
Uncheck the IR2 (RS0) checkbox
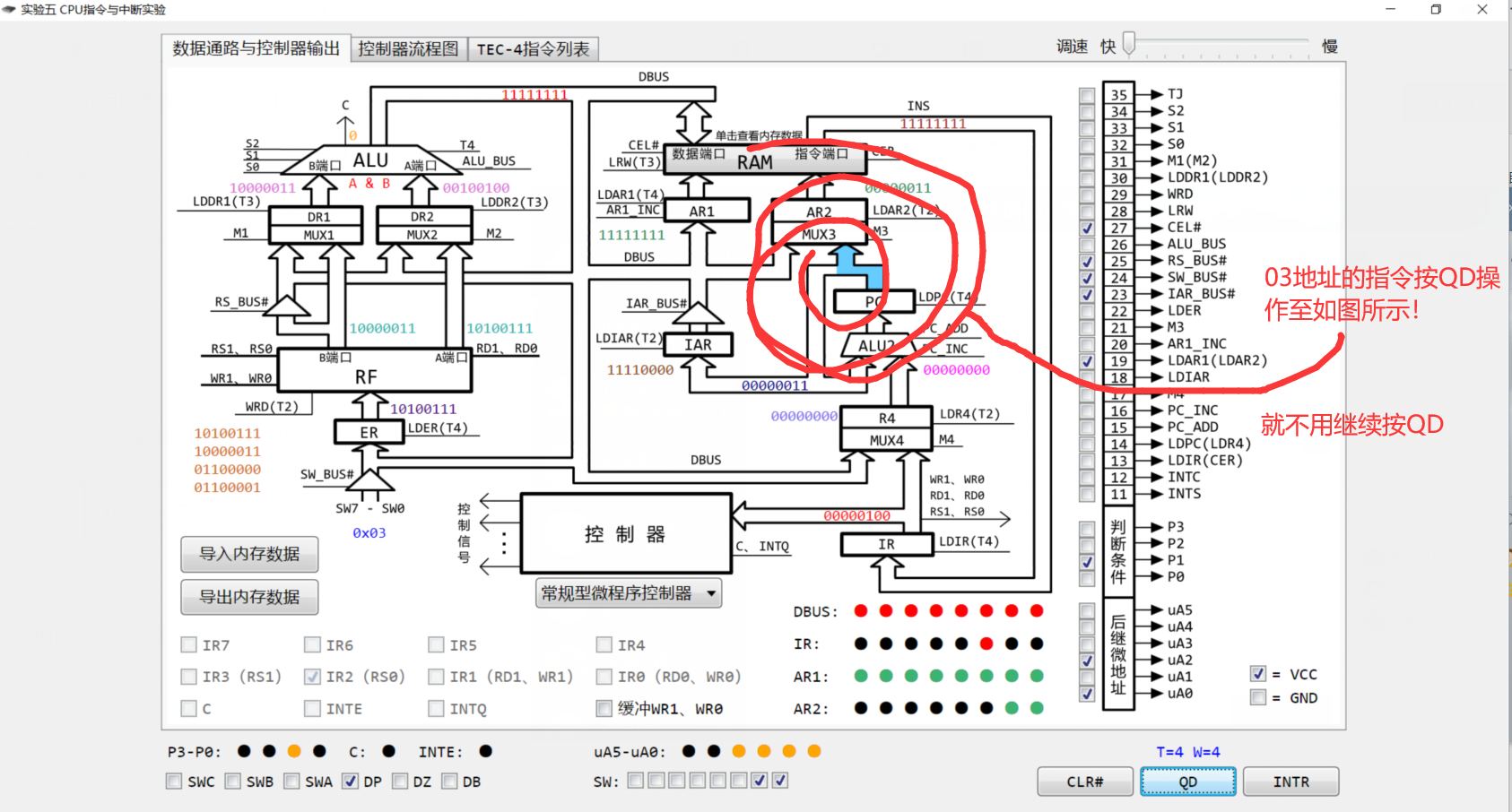(313, 677)
